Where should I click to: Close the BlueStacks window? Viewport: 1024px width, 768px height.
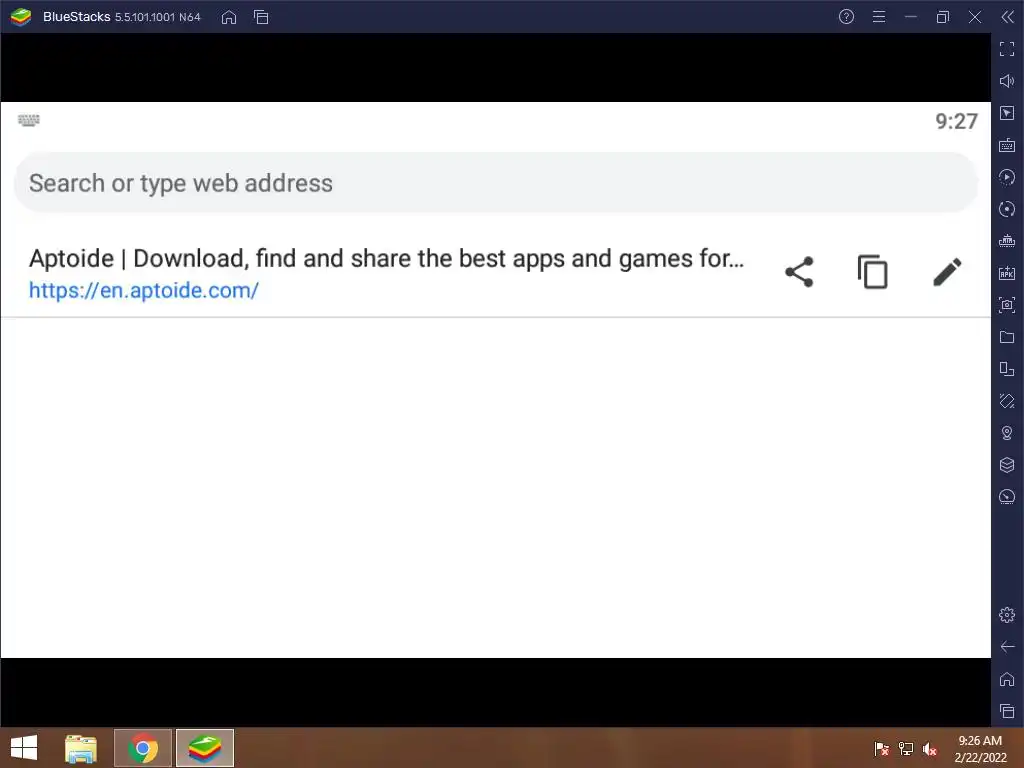pos(975,17)
